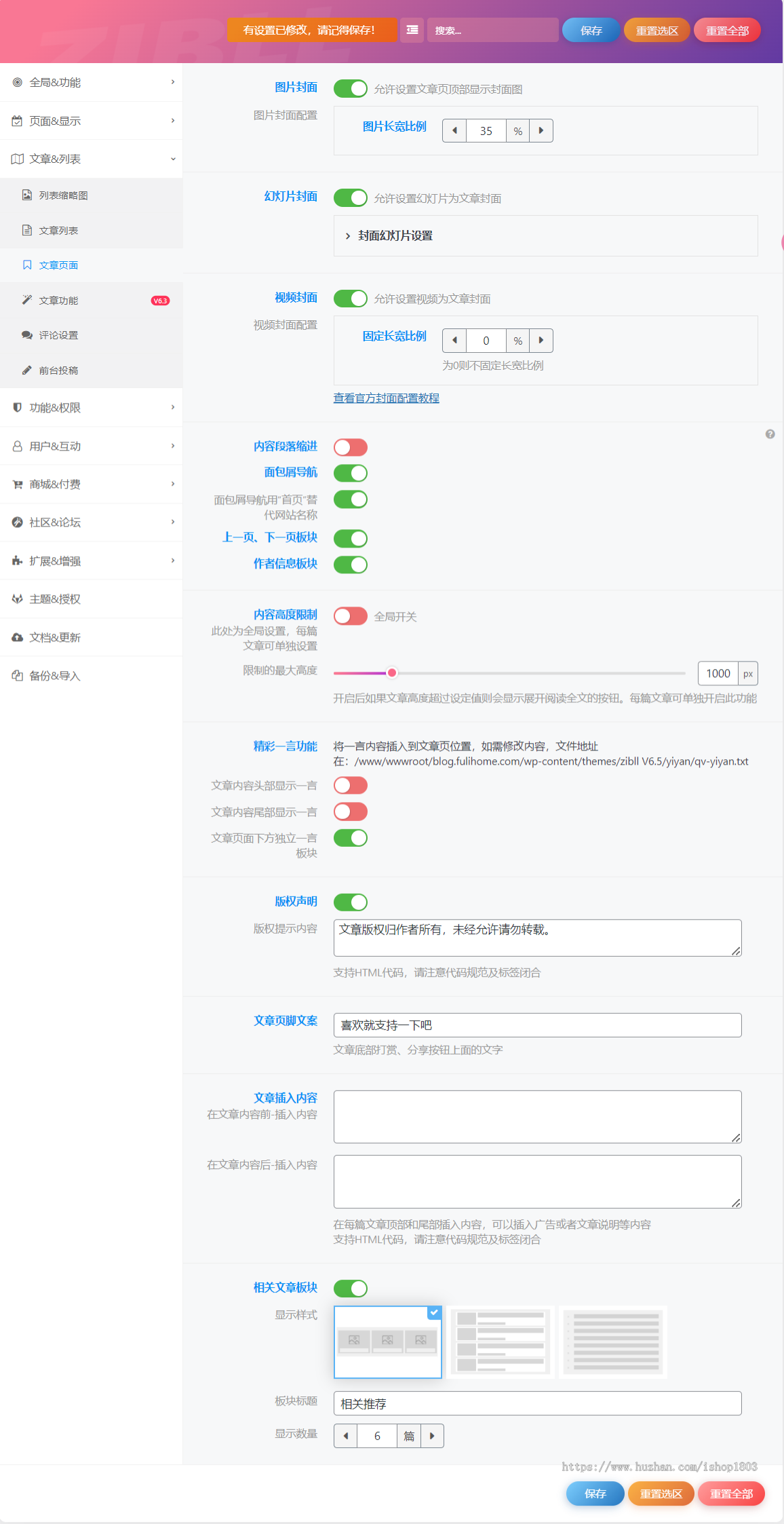Screen dimensions: 784x1524
Task: Expand the 封面幻灯片设置 section
Action: [x=545, y=235]
